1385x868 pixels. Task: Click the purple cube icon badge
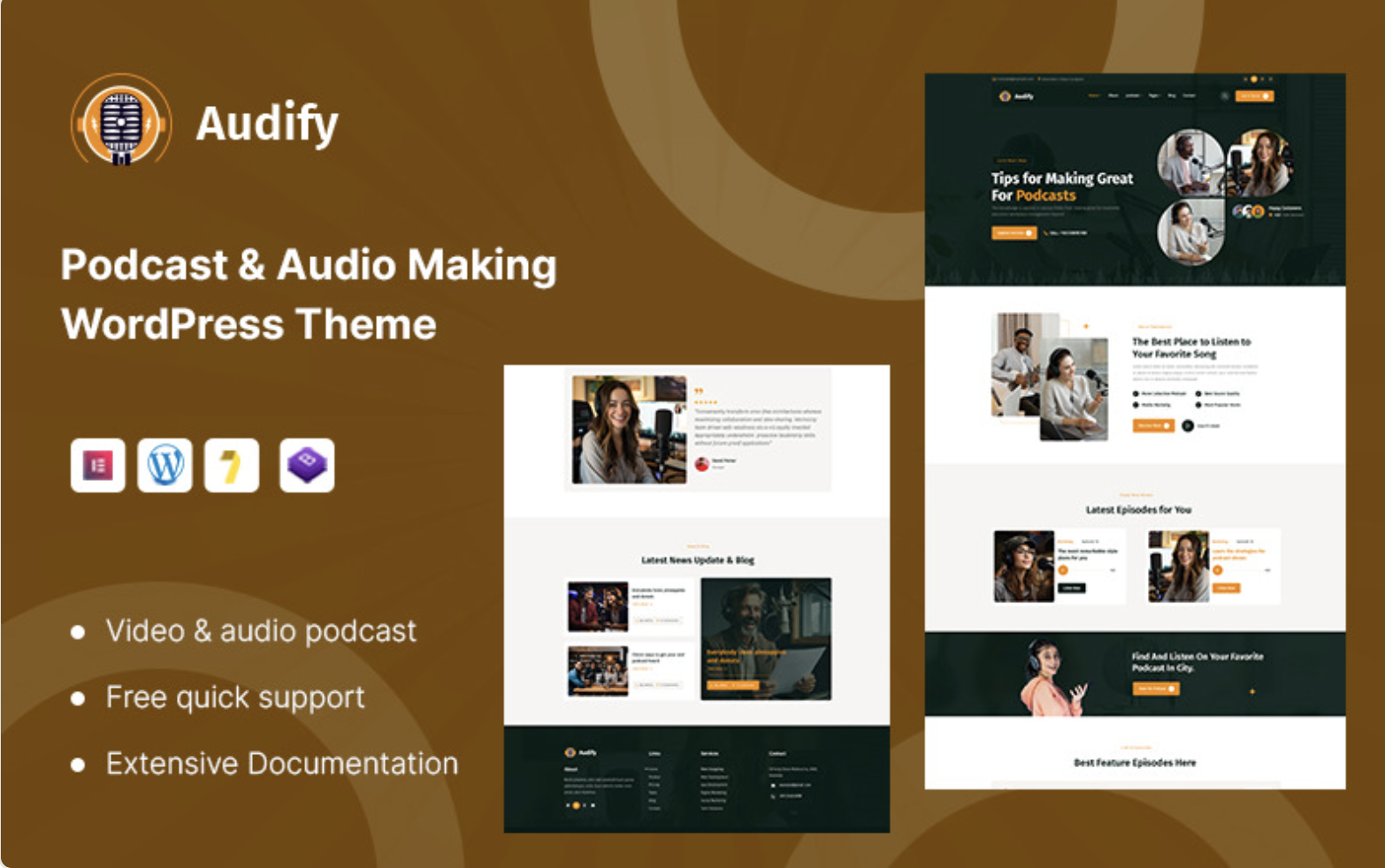[307, 465]
